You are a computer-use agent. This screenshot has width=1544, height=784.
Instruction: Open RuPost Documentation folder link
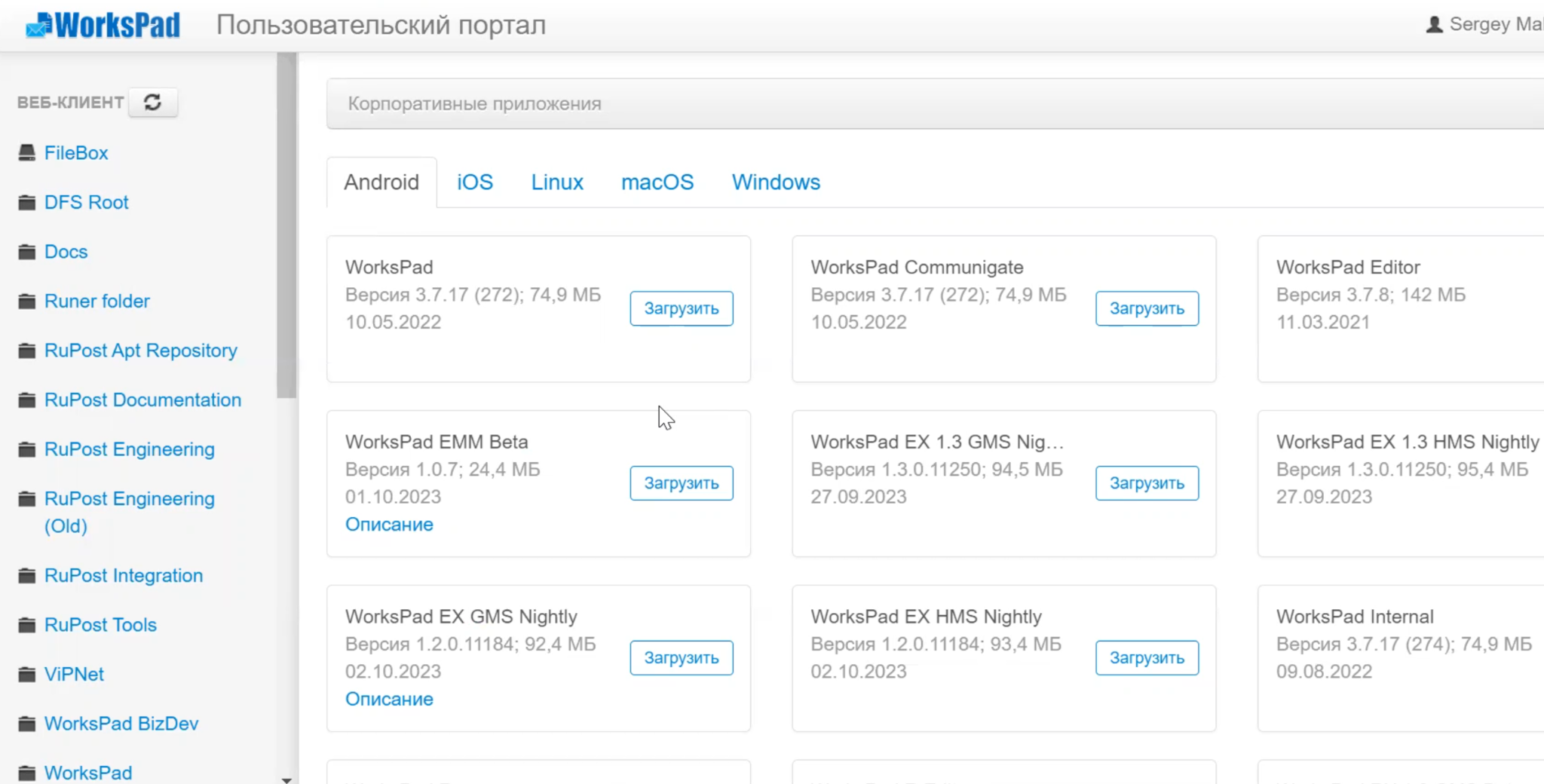[142, 400]
